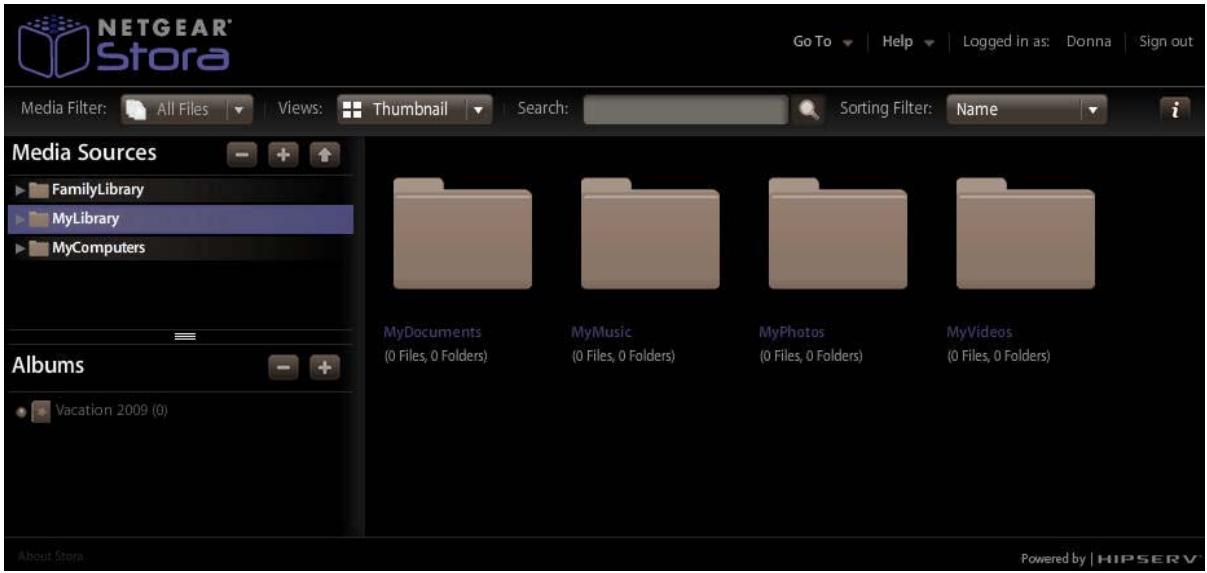The height and width of the screenshot is (573, 1207).
Task: Click the All Files filter icon
Action: pyautogui.click(x=136, y=110)
